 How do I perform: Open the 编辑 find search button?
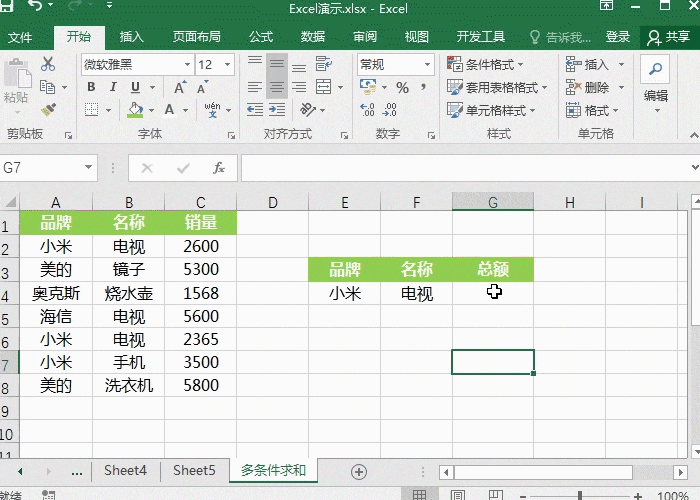tap(655, 69)
